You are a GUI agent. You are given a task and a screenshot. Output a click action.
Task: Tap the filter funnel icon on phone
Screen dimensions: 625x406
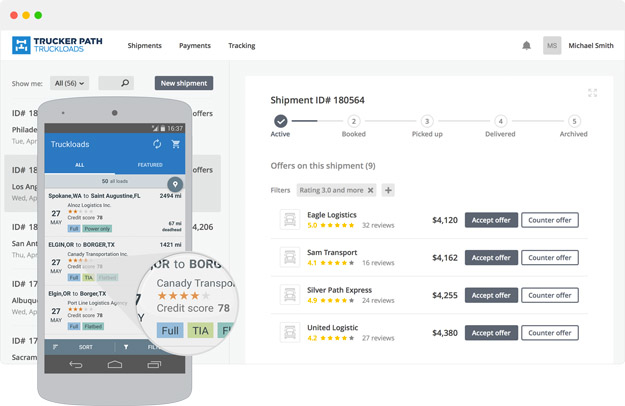point(126,347)
